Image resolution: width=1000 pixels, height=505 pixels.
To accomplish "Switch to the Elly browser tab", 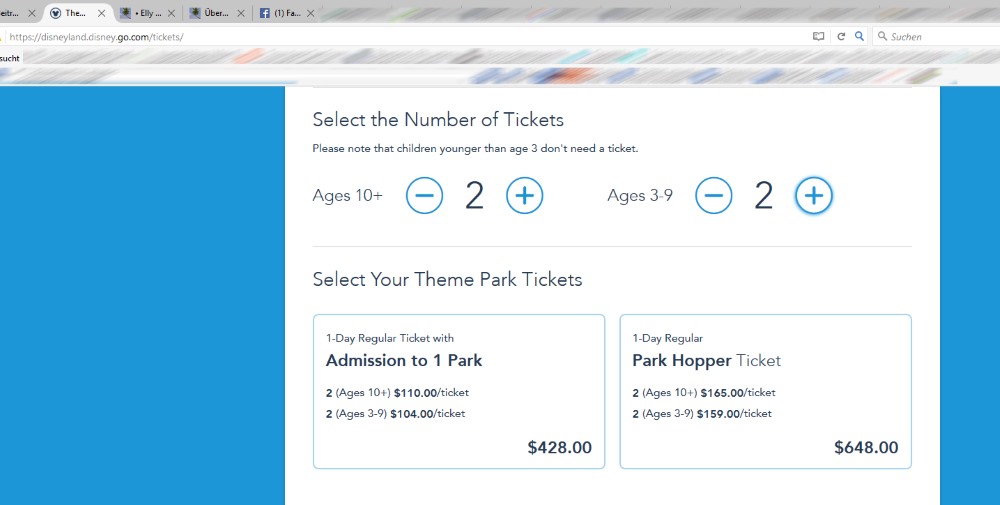I will click(x=147, y=14).
